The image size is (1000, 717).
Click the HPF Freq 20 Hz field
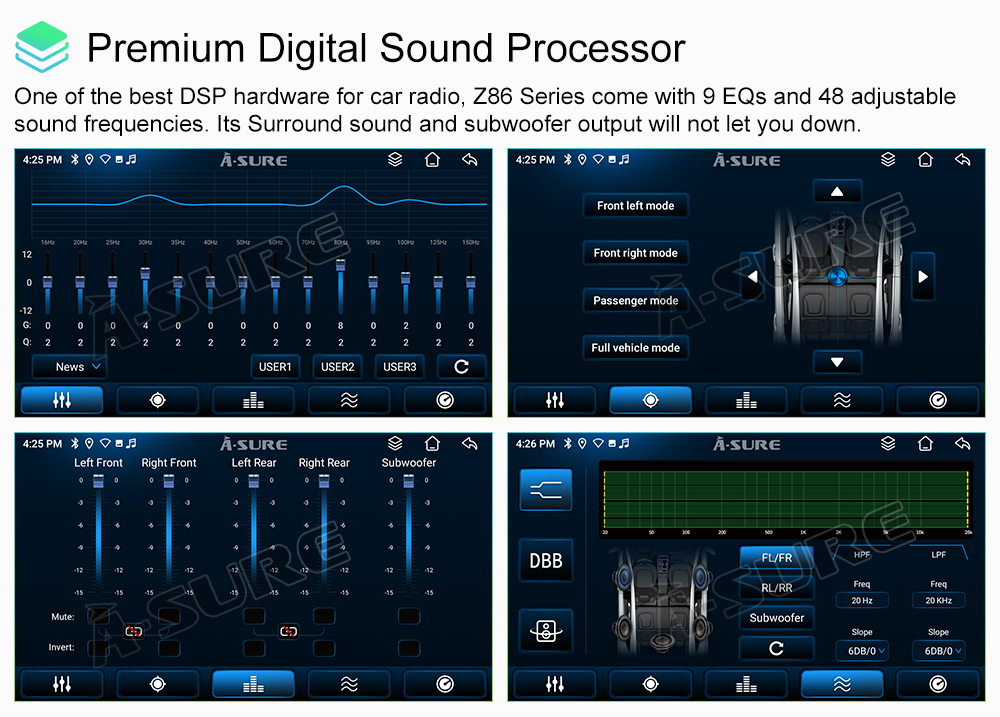[862, 601]
